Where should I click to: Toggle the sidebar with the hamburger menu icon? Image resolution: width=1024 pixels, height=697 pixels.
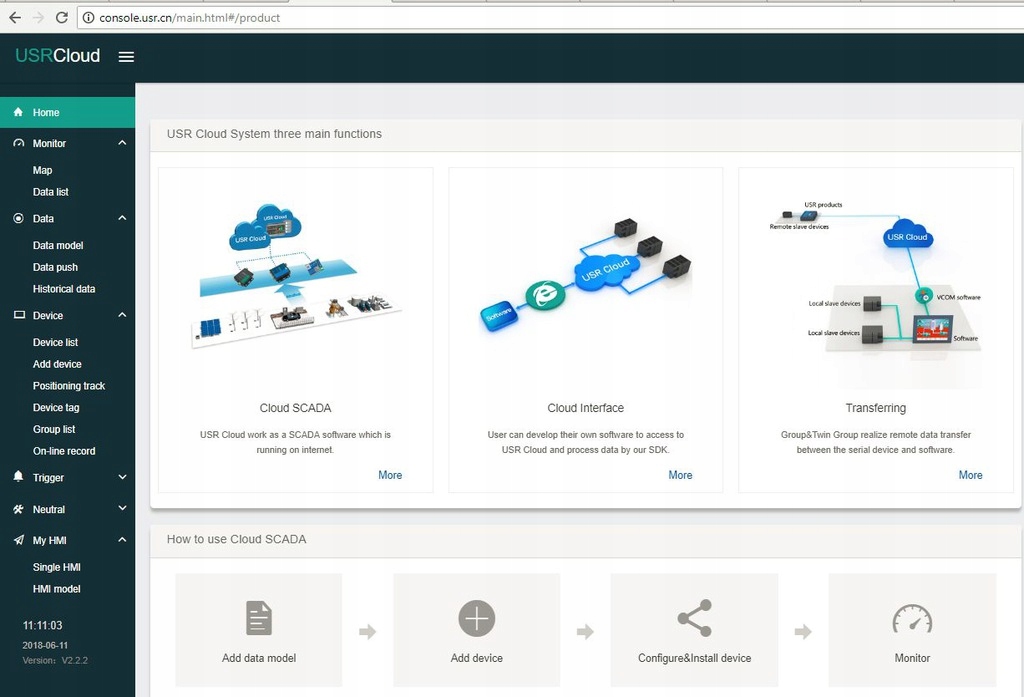tap(126, 57)
